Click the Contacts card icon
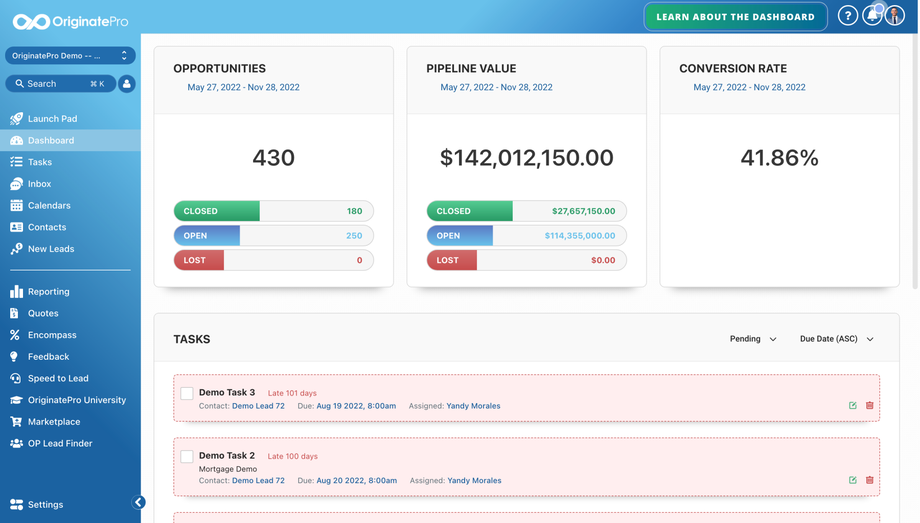 (16, 227)
